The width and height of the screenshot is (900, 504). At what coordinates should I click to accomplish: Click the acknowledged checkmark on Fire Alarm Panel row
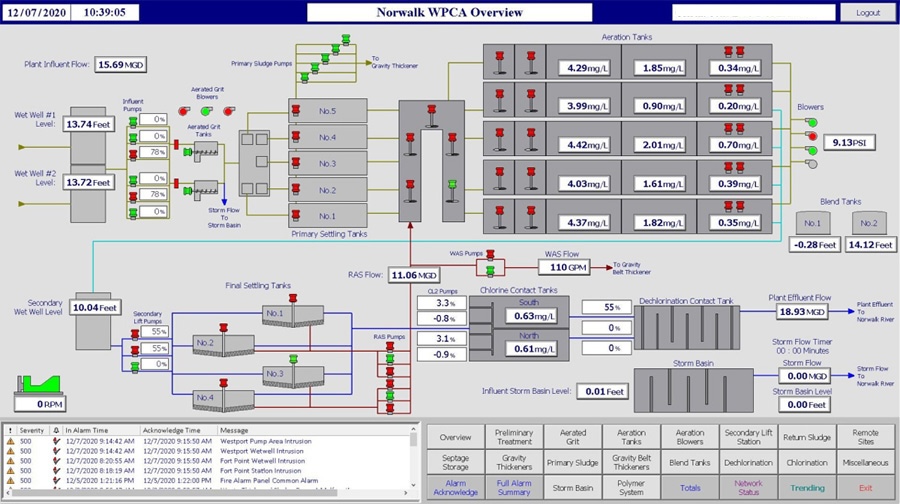click(56, 480)
